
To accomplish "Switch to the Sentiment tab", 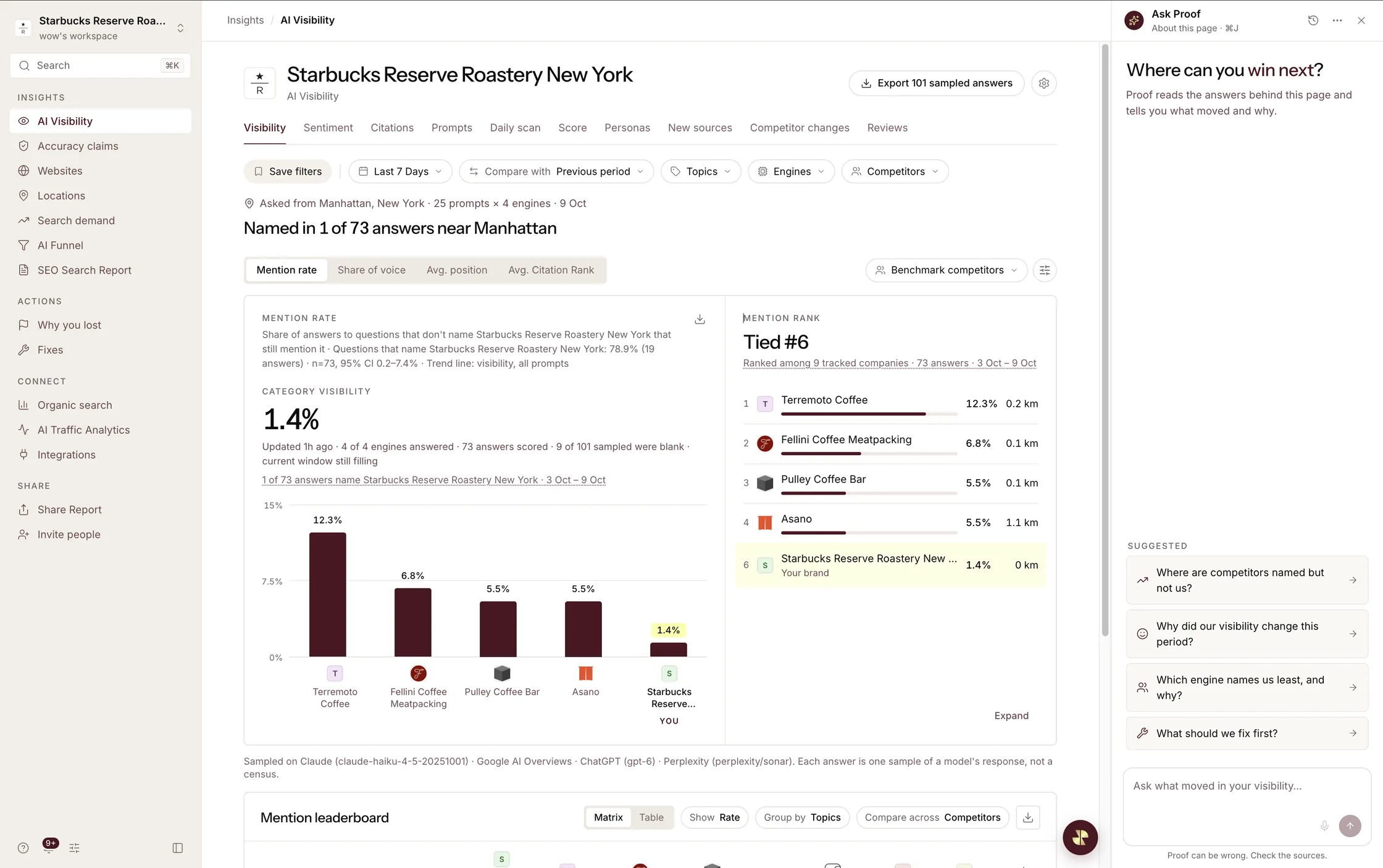I will pos(328,128).
